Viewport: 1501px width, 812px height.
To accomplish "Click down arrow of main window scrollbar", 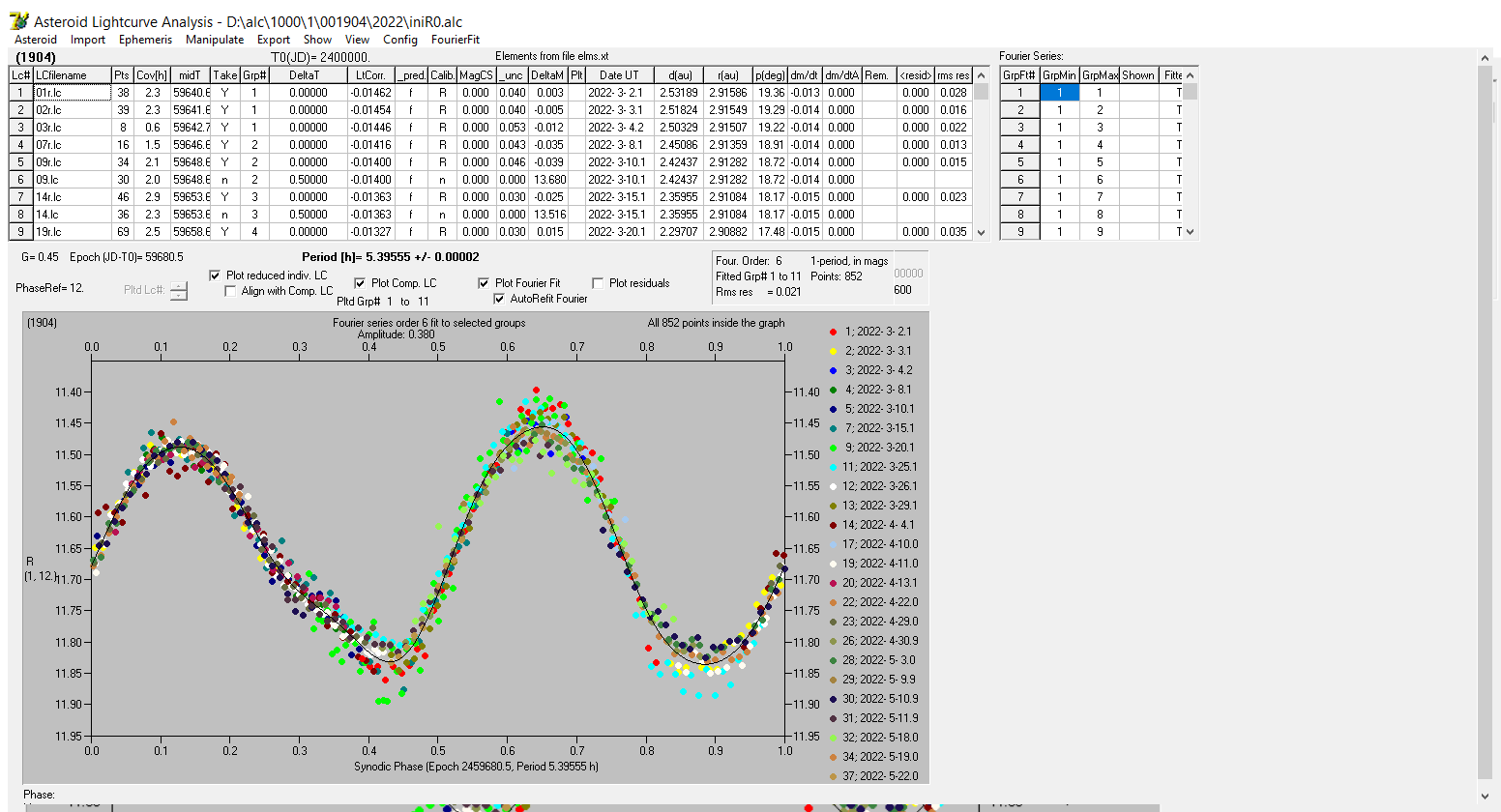I will 1486,795.
